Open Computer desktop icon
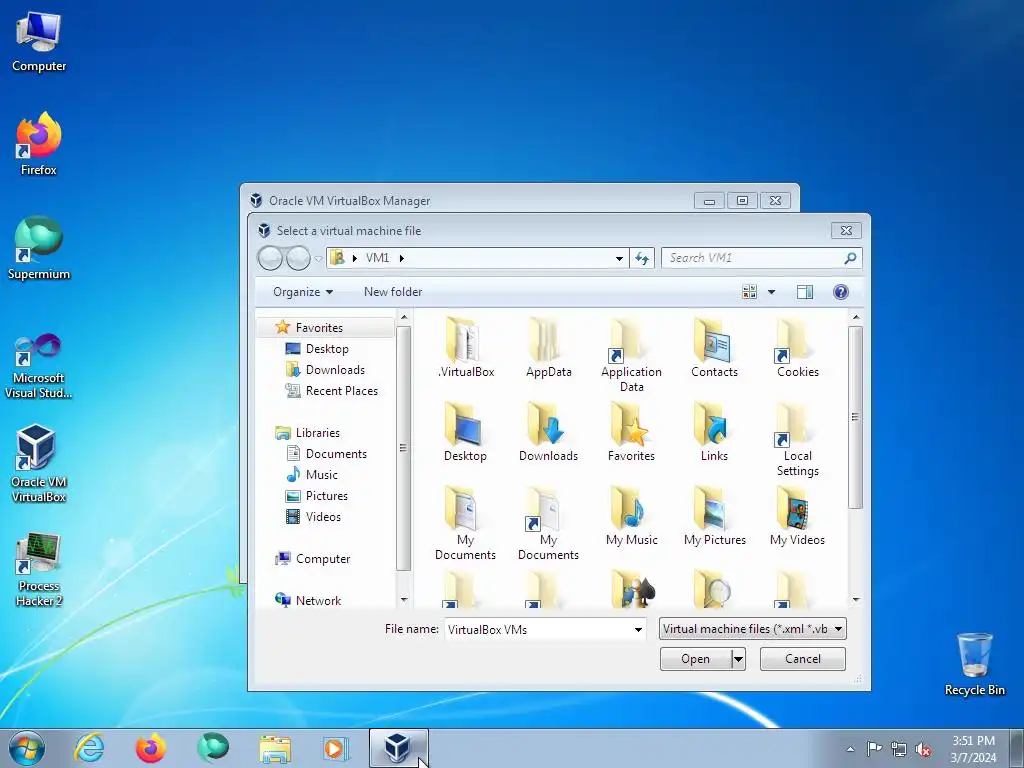Screen dimensions: 1024x768 coord(39,41)
